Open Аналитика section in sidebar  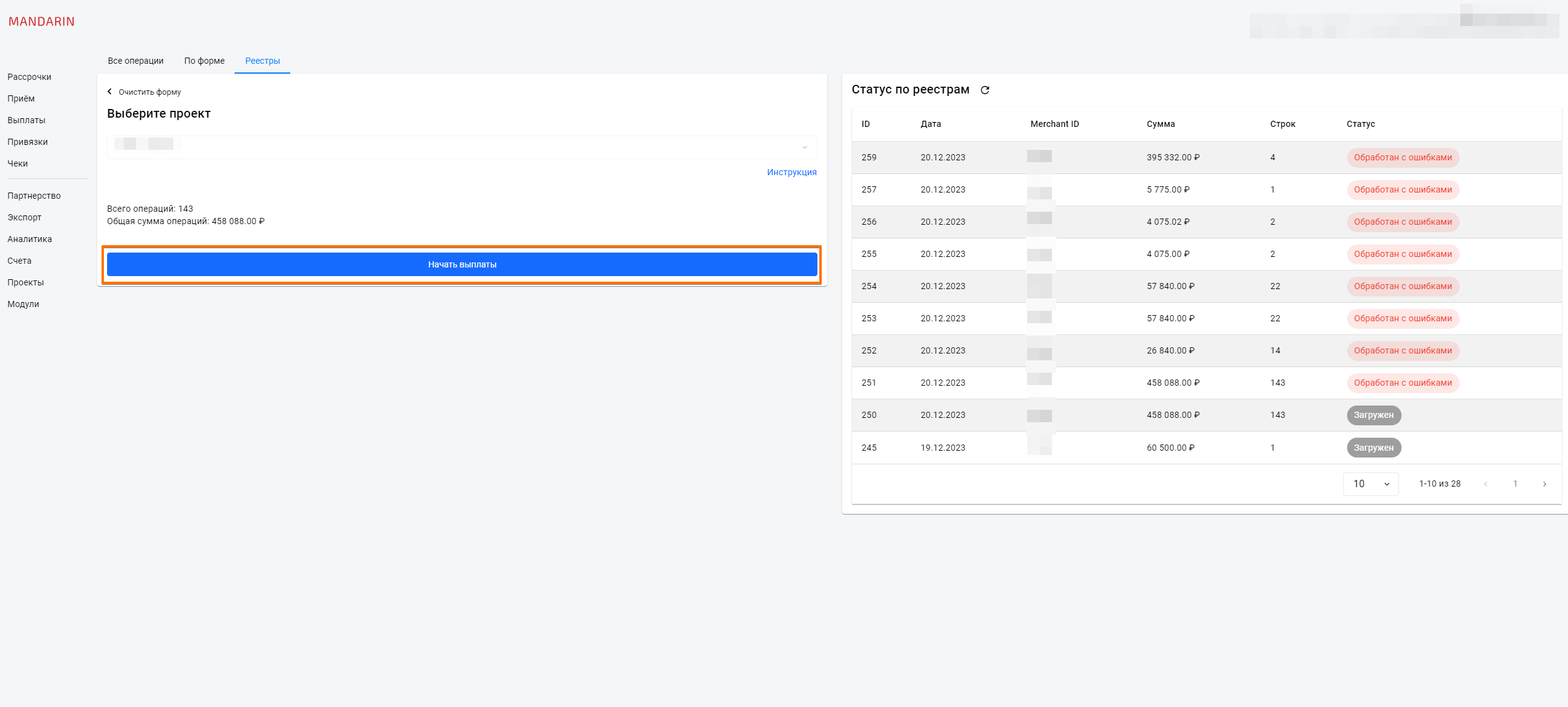[29, 239]
